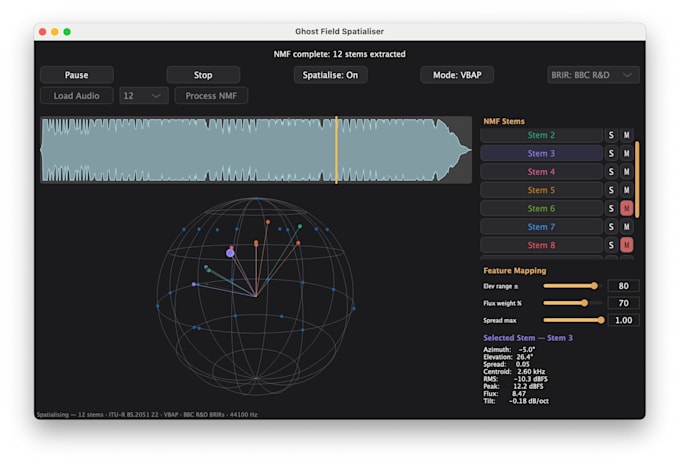Image resolution: width=680 pixels, height=465 pixels.
Task: Click the Centroid 2.60 kHz readout
Action: pyautogui.click(x=514, y=371)
